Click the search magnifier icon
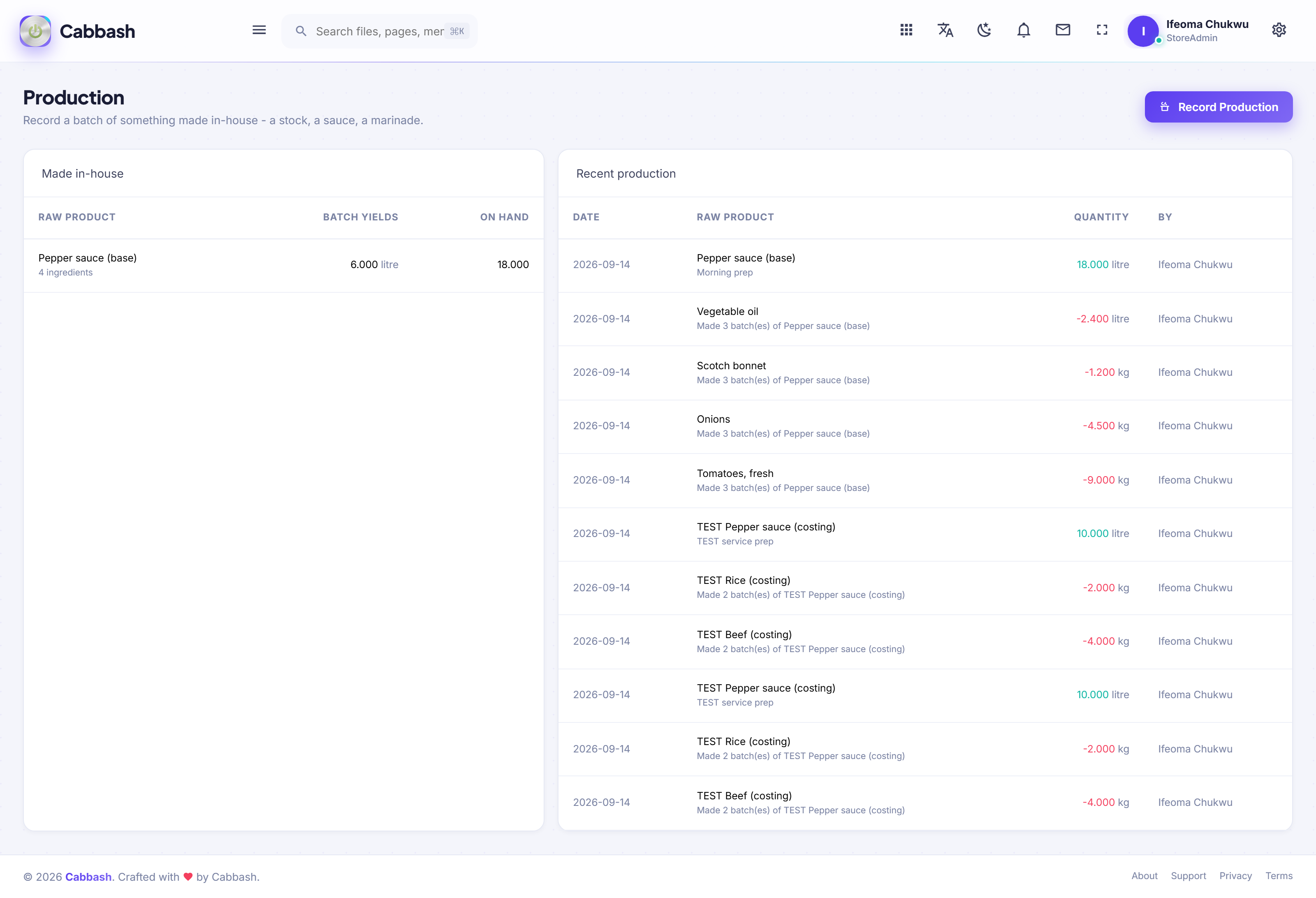 [301, 31]
